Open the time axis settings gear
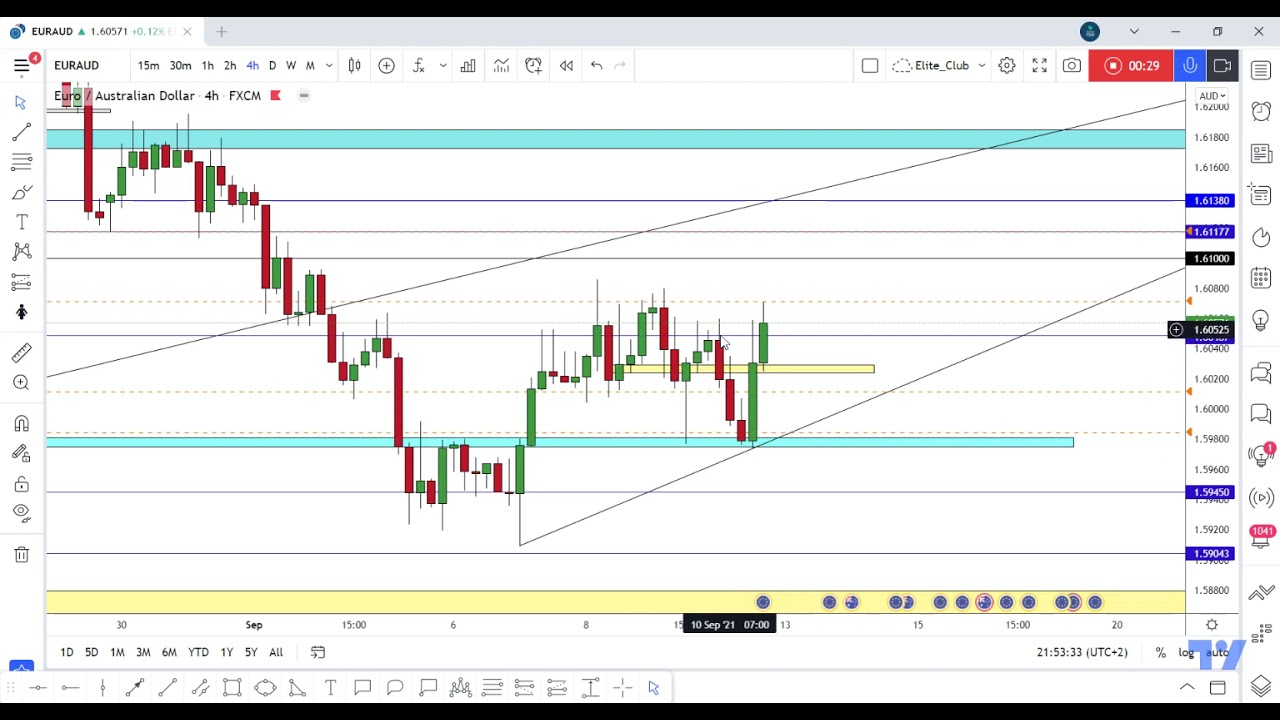 coord(1212,625)
